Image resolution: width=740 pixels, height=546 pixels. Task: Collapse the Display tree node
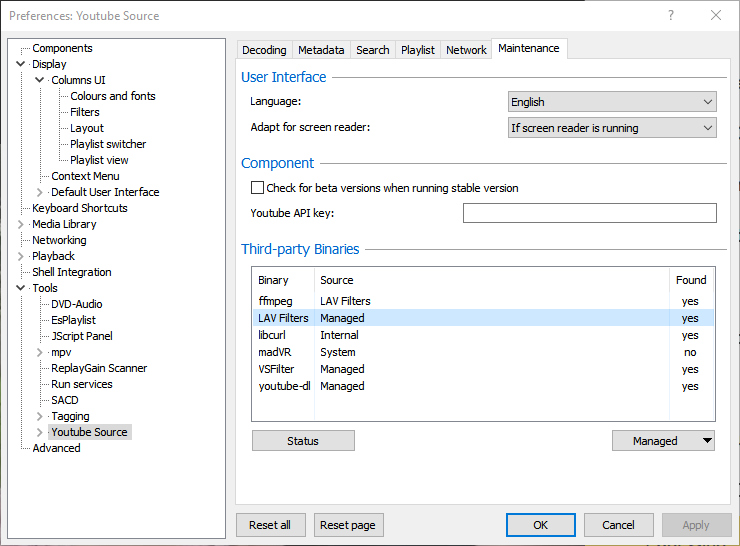[21, 64]
